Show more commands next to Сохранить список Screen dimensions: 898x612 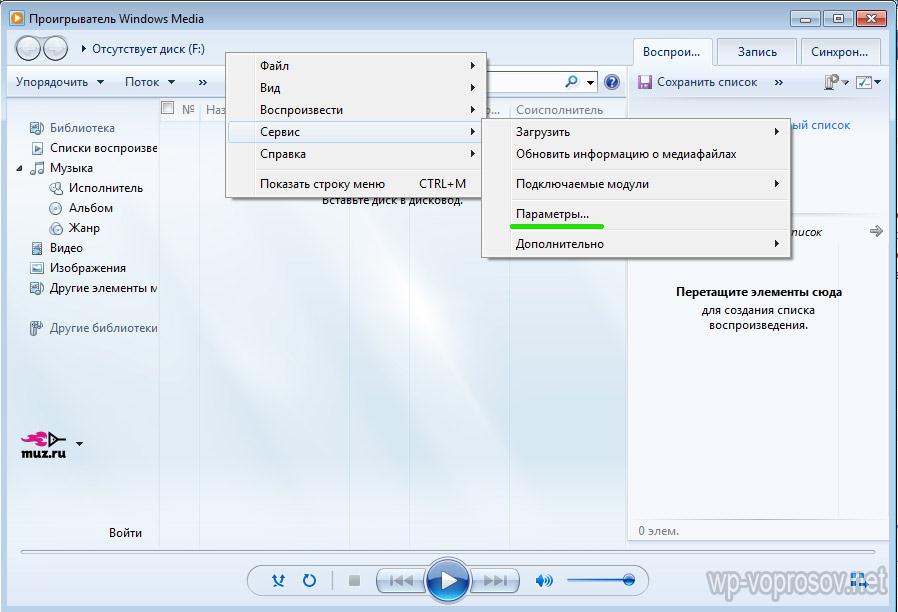(778, 82)
